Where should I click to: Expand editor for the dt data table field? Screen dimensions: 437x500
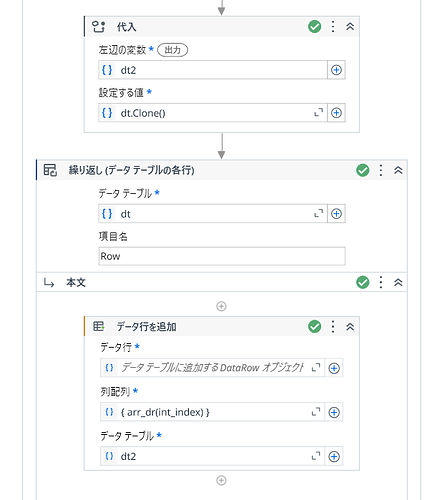pos(319,213)
